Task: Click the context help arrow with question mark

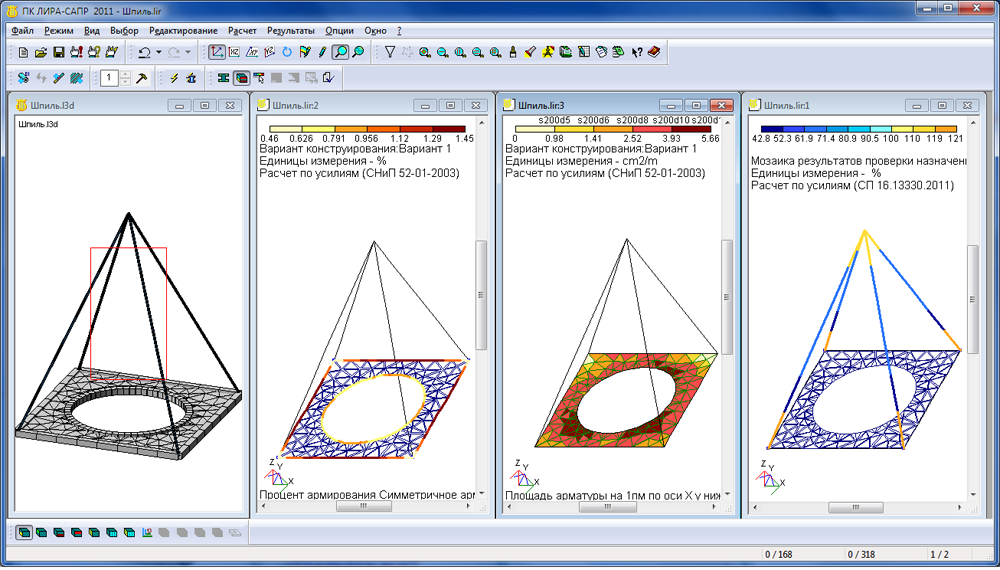Action: coord(636,52)
